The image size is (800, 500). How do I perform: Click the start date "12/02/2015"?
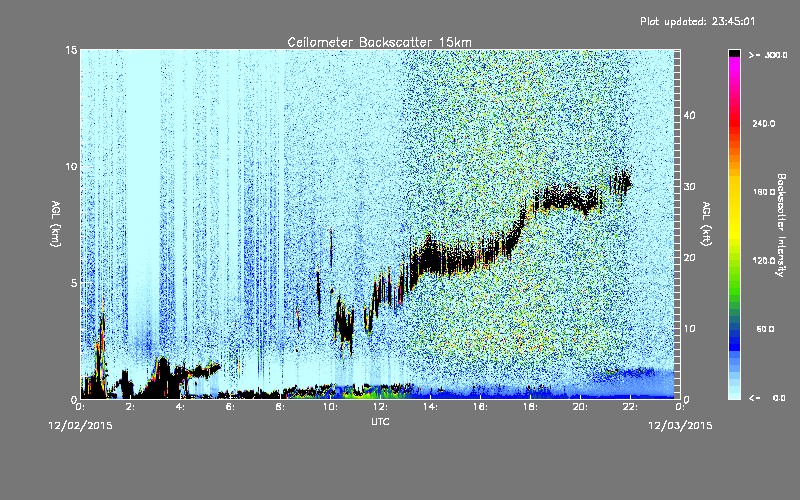coord(81,426)
